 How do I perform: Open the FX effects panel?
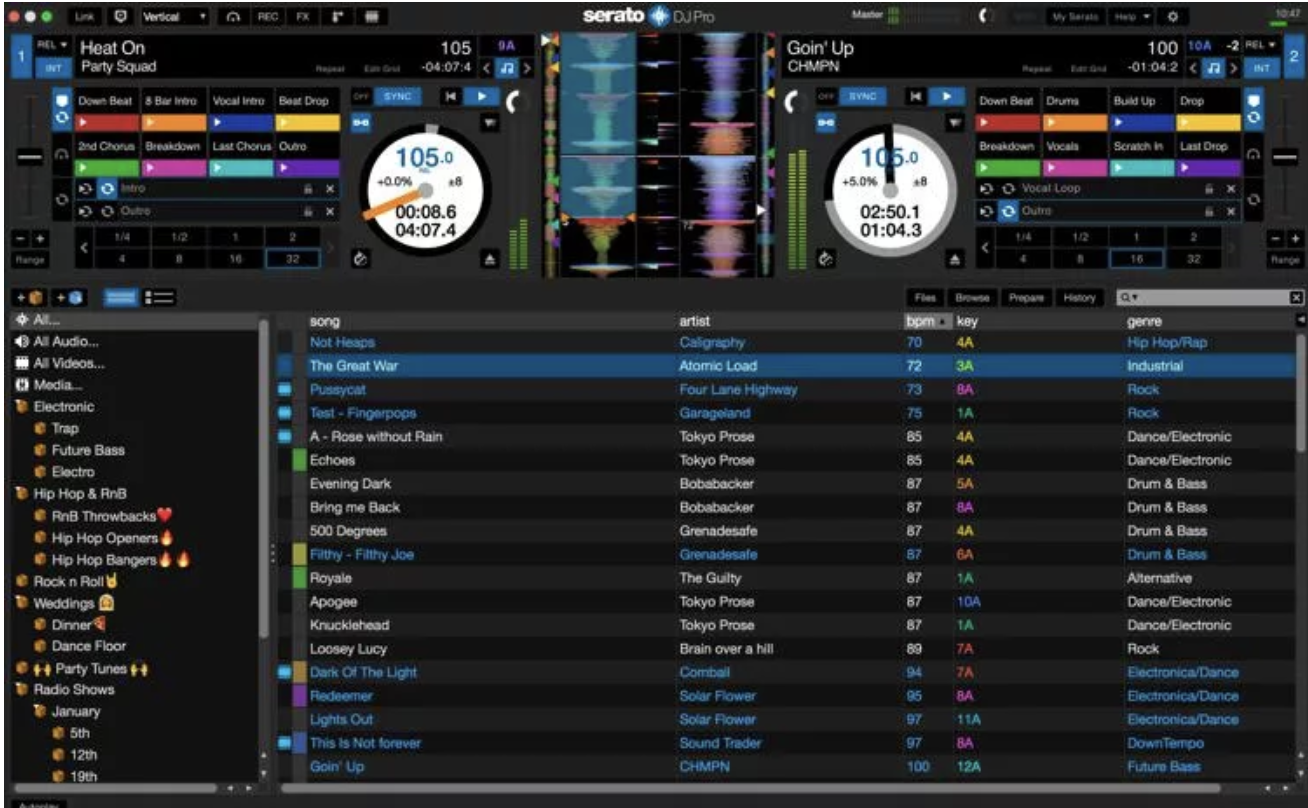[302, 17]
